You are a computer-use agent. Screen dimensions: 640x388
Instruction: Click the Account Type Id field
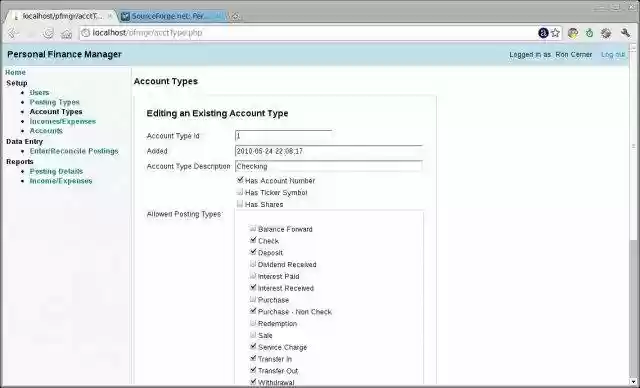283,136
